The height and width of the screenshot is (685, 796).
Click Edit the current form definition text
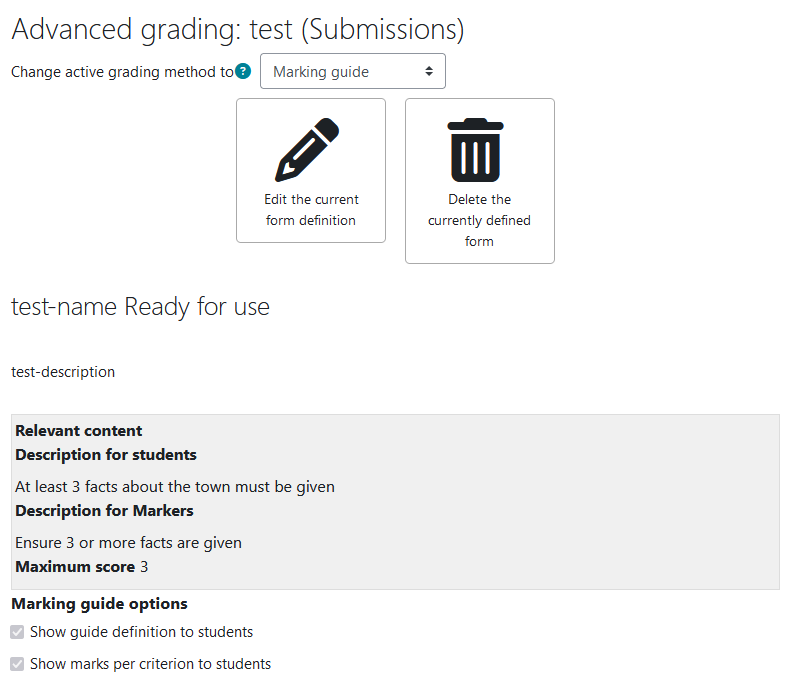311,210
